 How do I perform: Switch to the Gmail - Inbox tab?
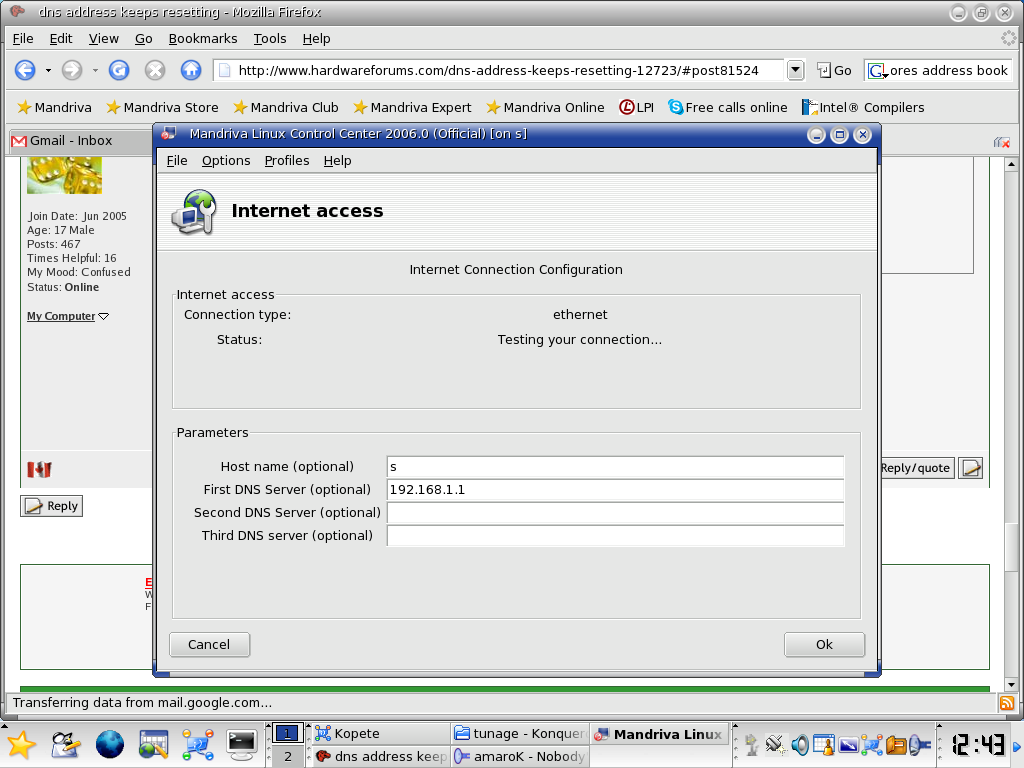tap(80, 141)
